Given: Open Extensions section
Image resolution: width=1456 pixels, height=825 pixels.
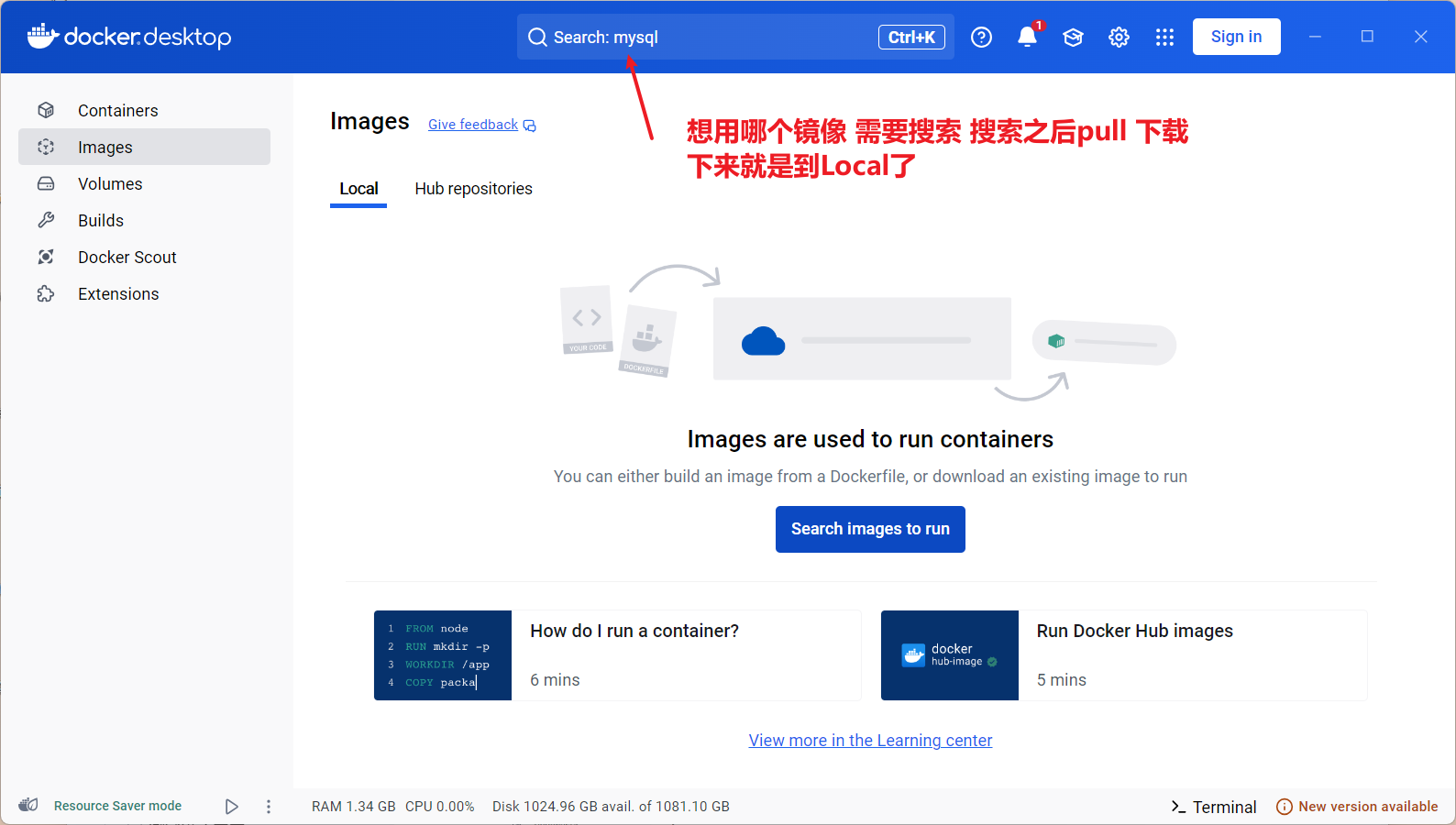Looking at the screenshot, I should click(145, 293).
